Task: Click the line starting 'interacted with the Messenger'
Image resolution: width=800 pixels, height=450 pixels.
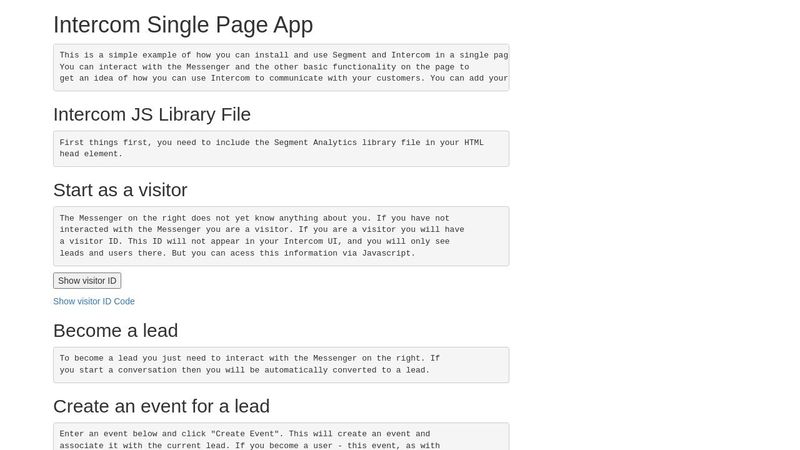Action: (262, 229)
